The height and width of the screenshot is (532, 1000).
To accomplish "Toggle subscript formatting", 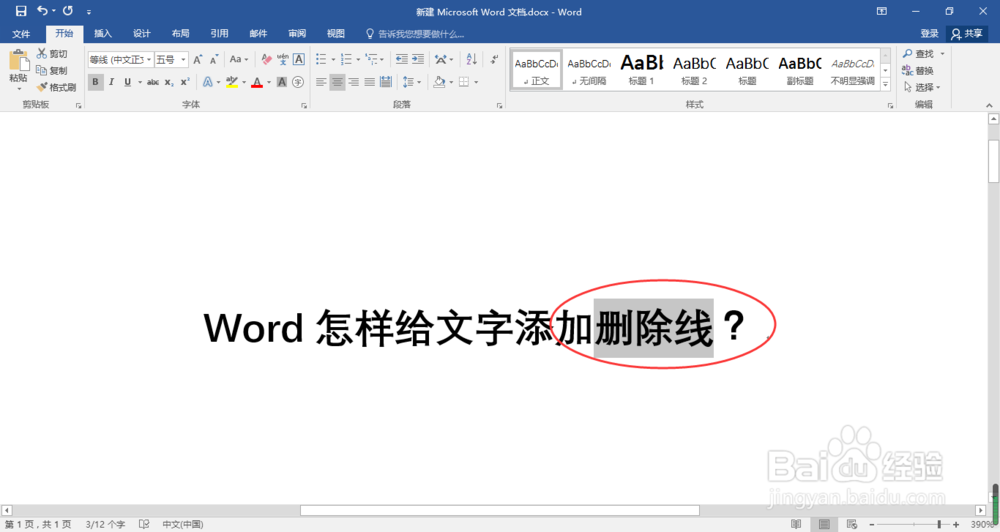I will pyautogui.click(x=169, y=82).
